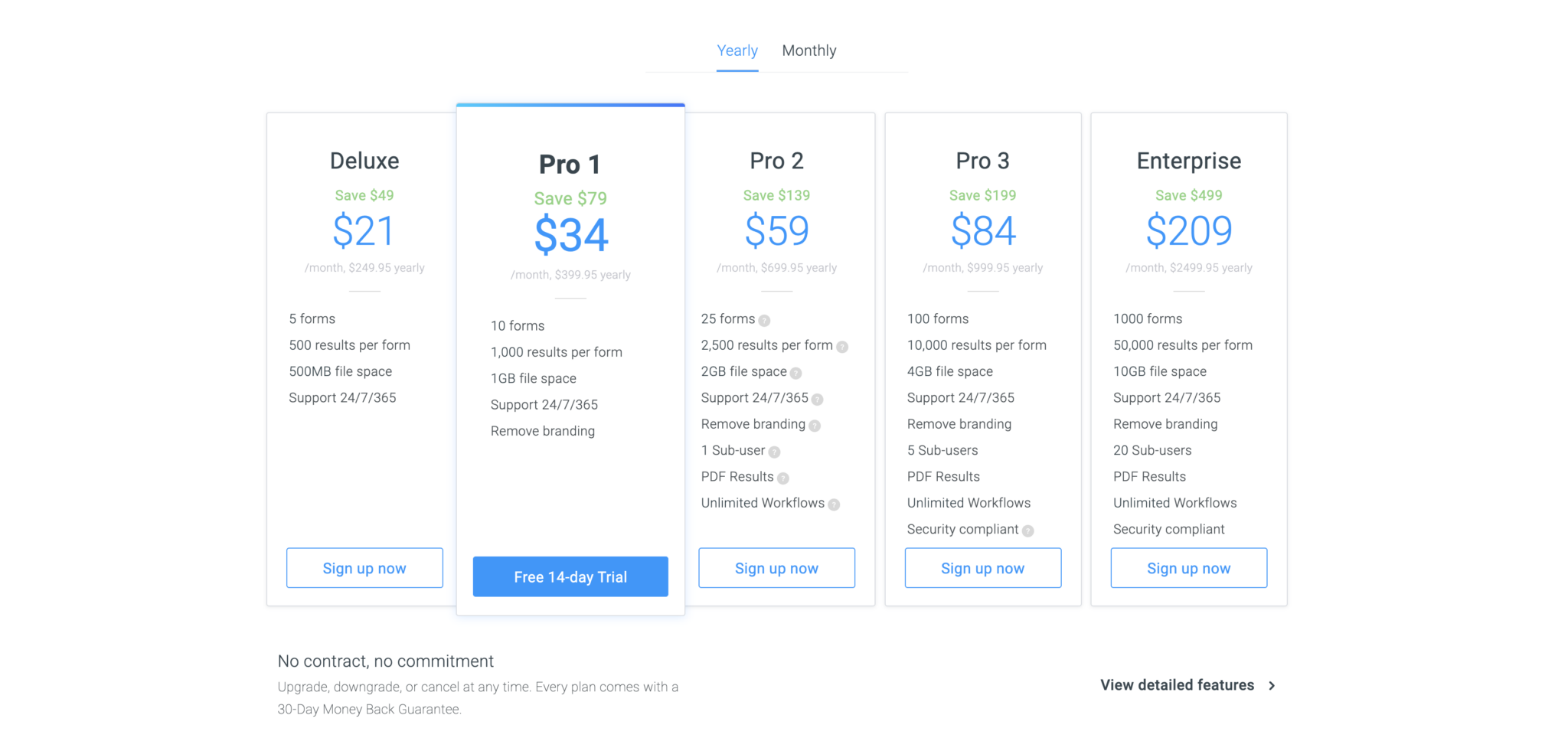Select the Yearly pricing view
1568x751 pixels.
pos(737,50)
